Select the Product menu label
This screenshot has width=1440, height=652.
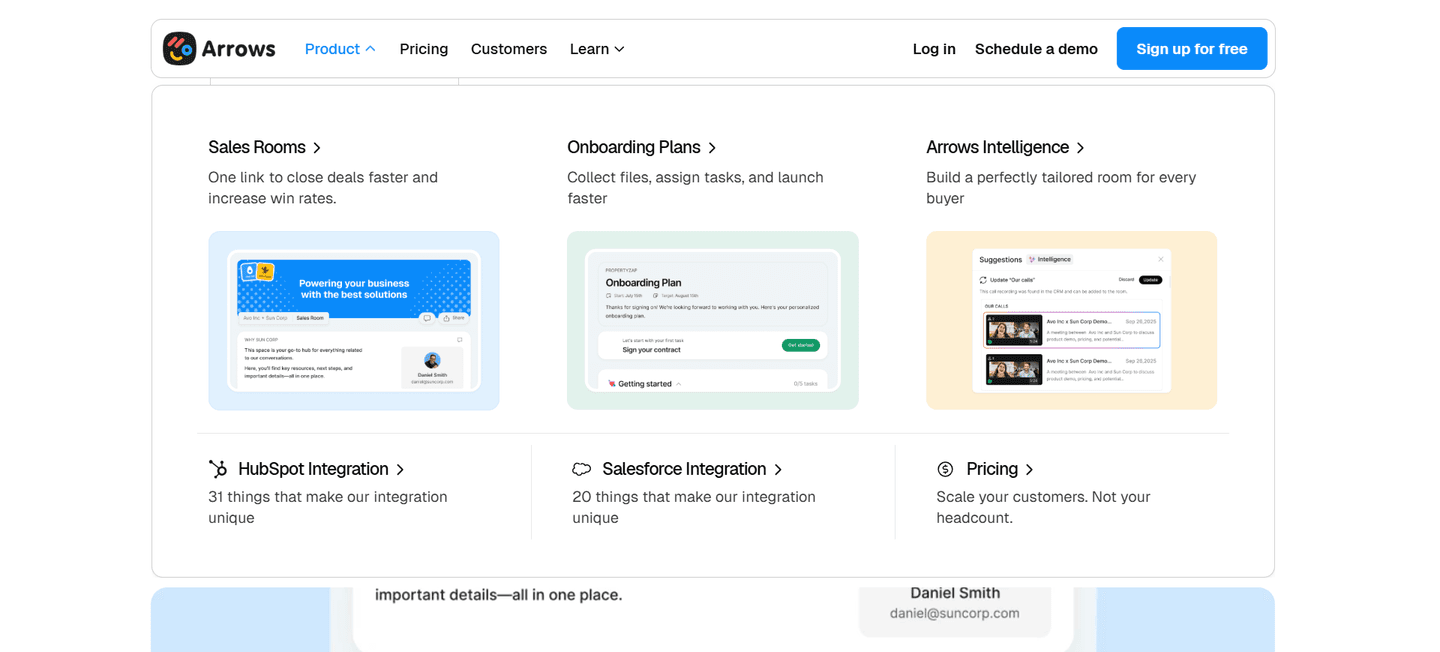pyautogui.click(x=332, y=49)
